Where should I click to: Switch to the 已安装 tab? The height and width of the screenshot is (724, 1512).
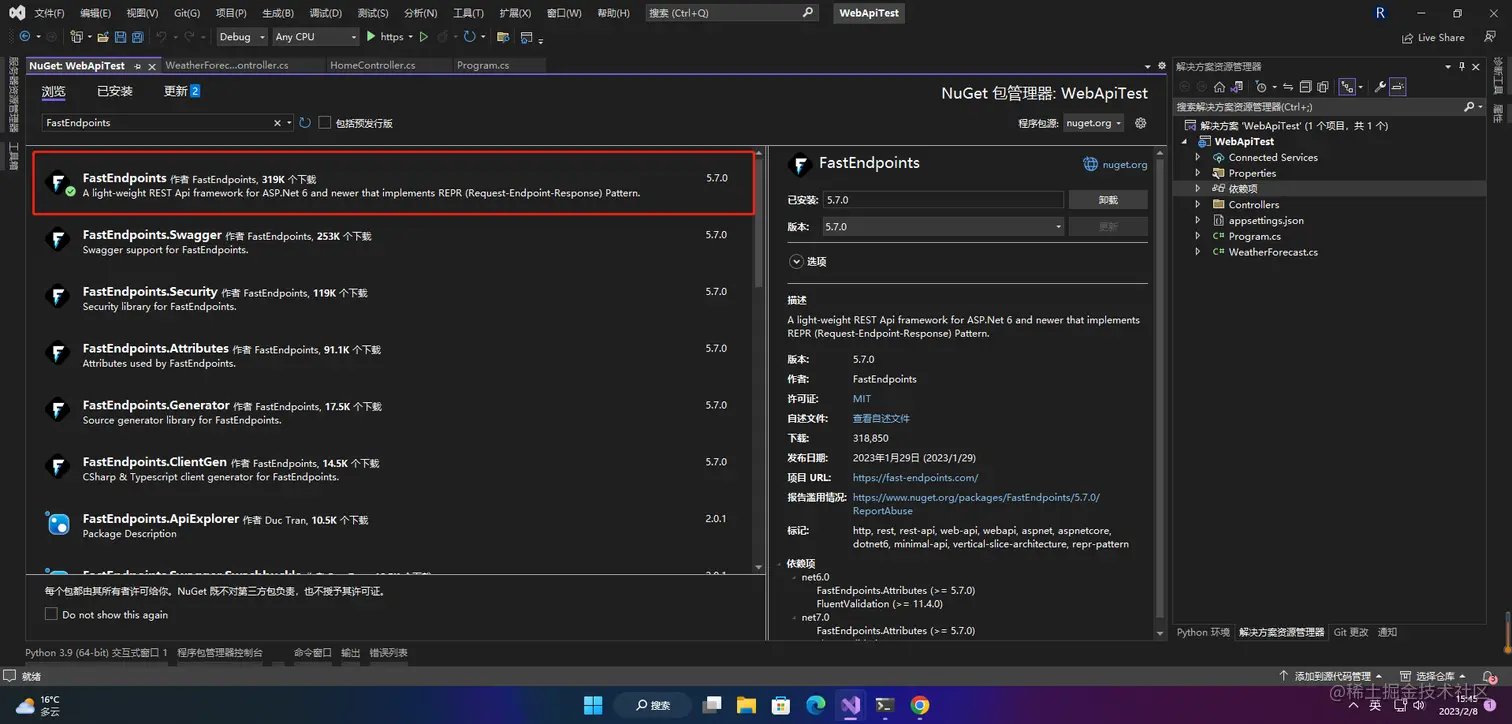[x=115, y=91]
